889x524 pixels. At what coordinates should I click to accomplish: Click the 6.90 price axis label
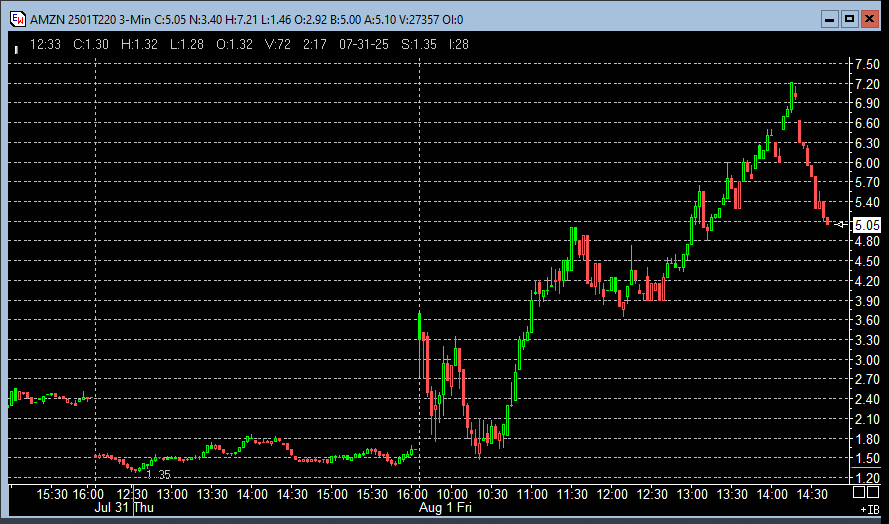(867, 103)
